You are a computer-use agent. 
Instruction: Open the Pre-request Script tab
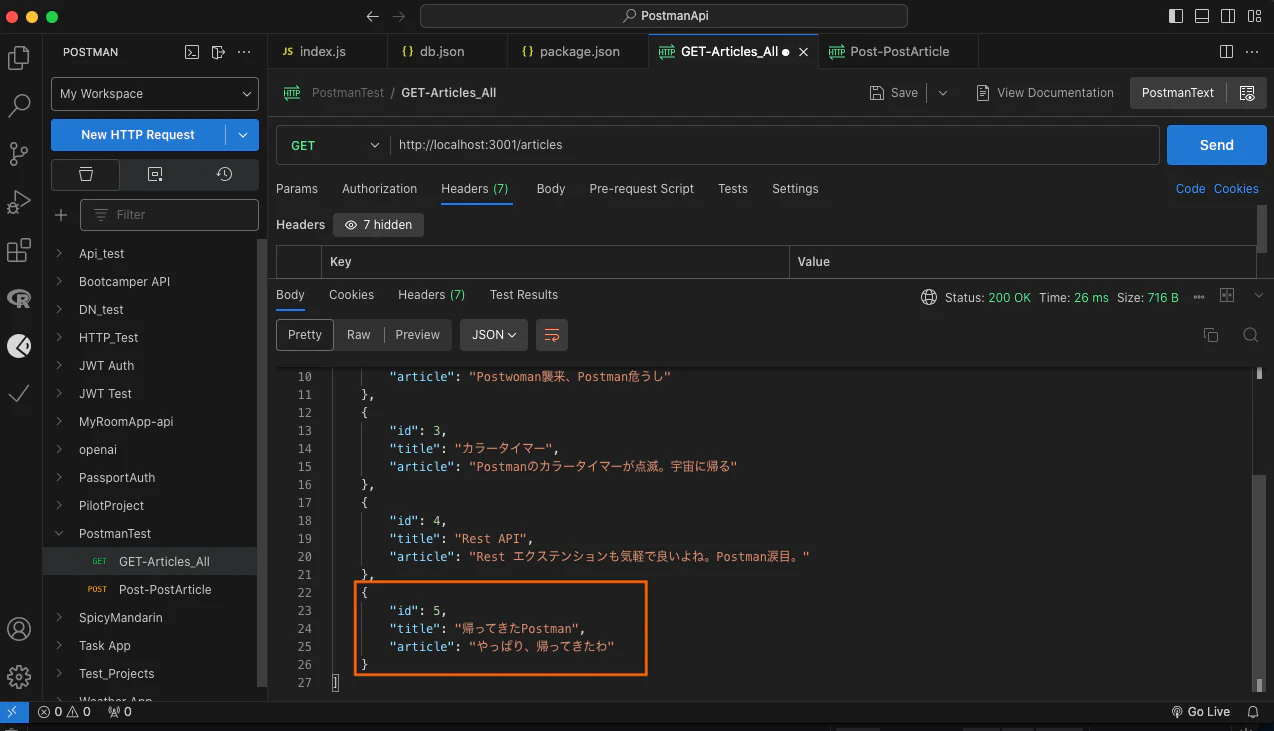tap(641, 189)
